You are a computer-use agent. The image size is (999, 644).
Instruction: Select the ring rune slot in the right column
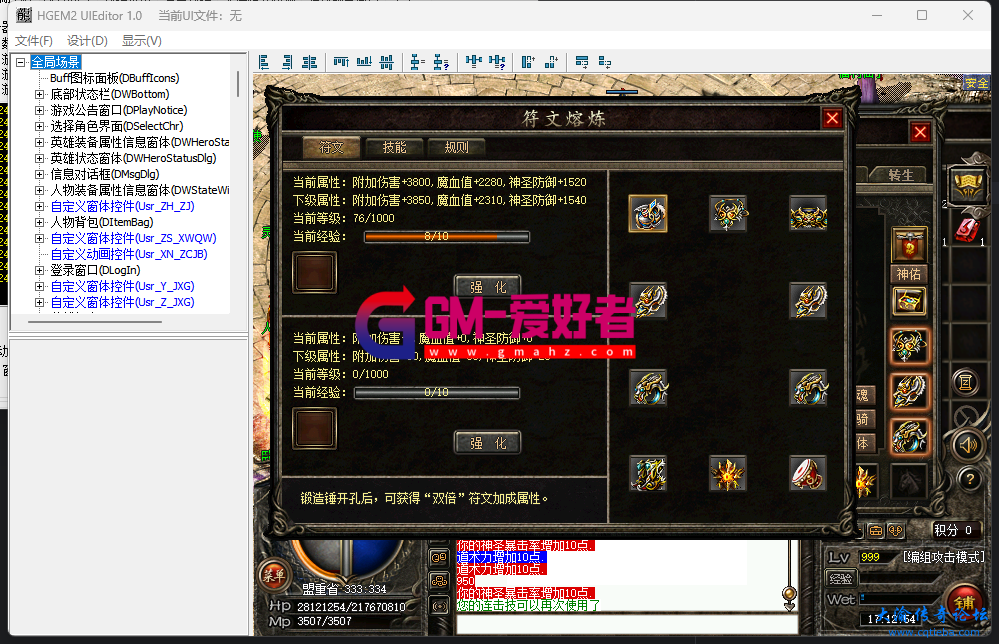(x=808, y=387)
